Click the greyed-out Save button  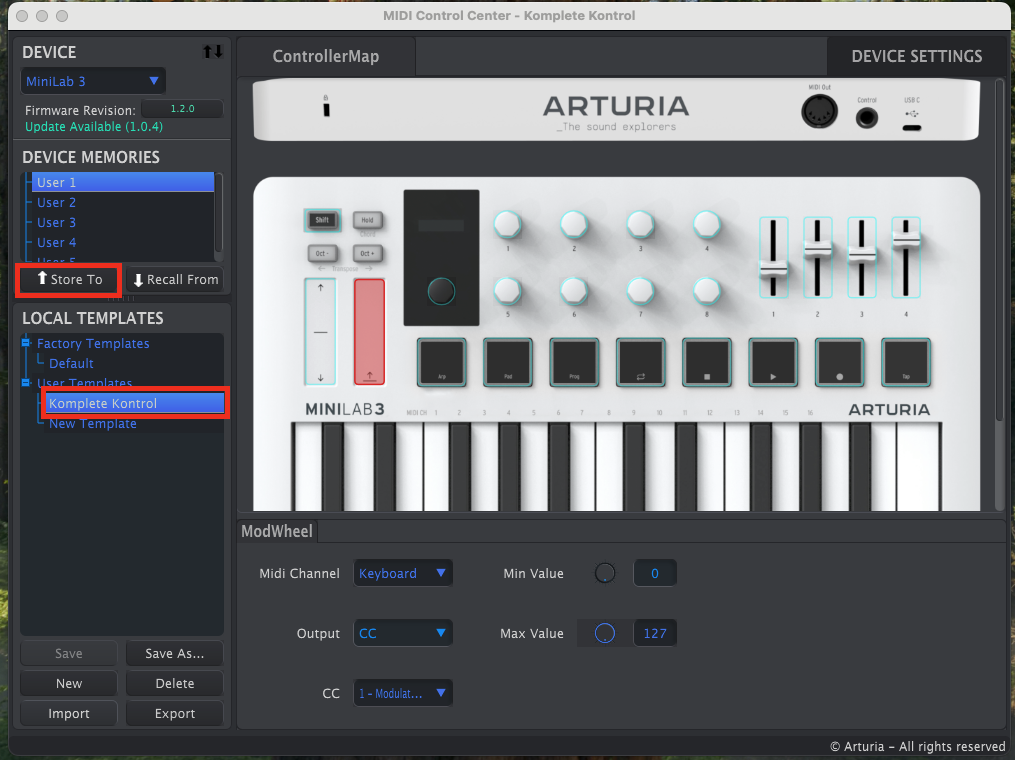[69, 654]
